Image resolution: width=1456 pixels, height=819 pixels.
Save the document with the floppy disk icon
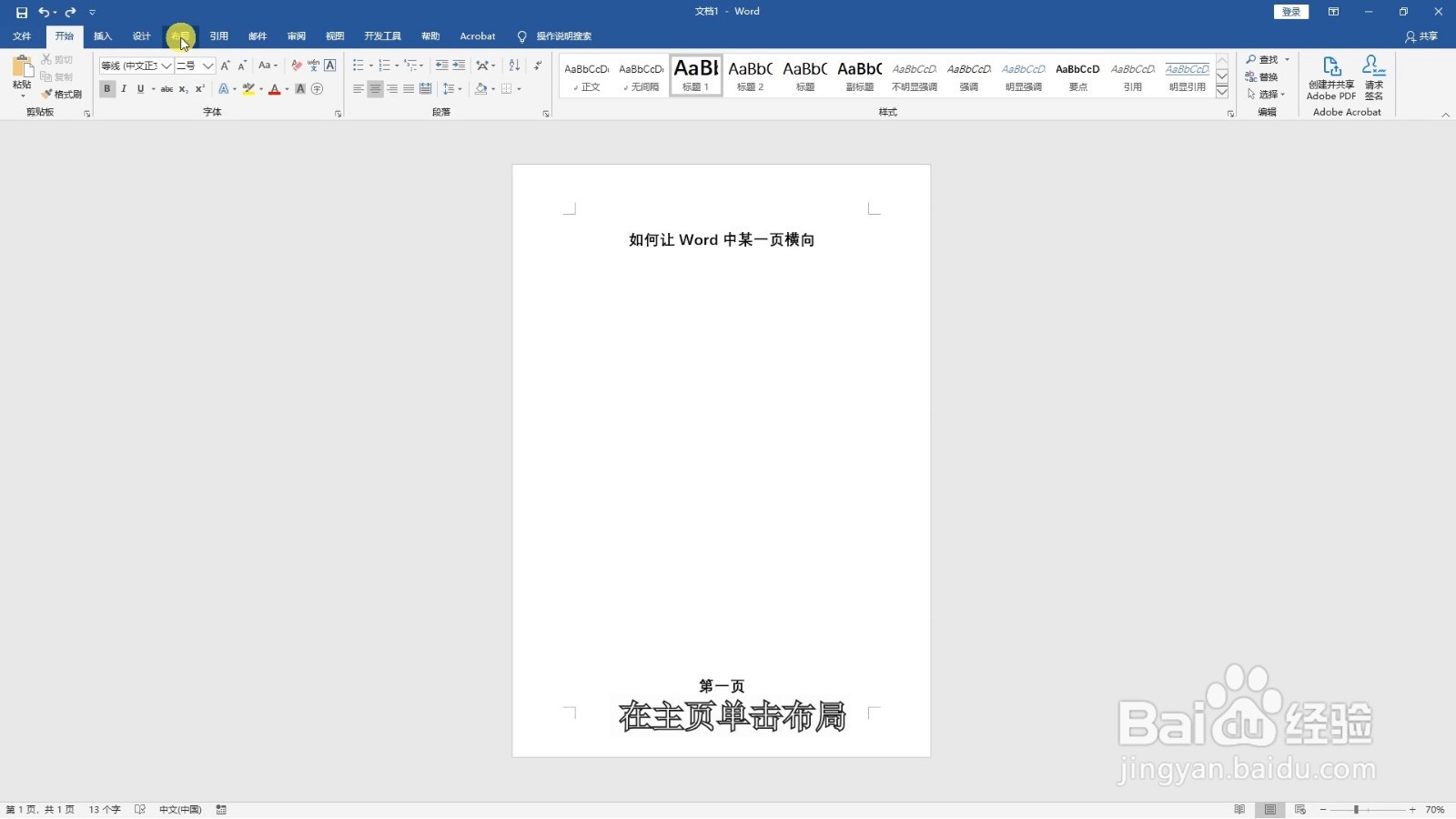(x=22, y=12)
